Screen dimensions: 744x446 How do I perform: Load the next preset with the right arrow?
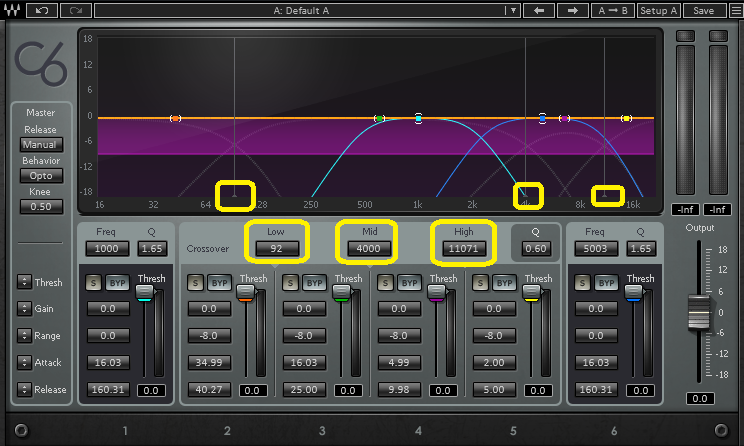point(572,10)
